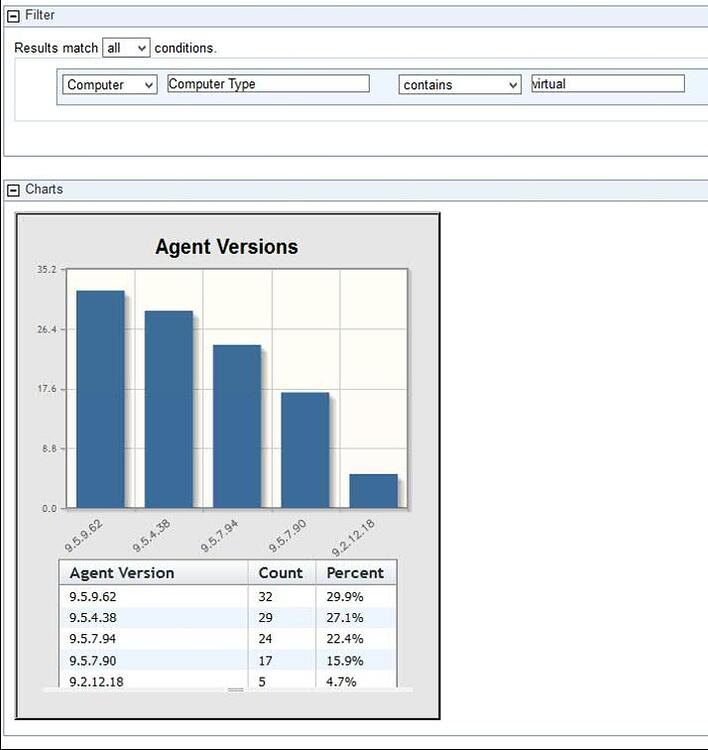Click the 35.2 y-axis label

click(47, 269)
